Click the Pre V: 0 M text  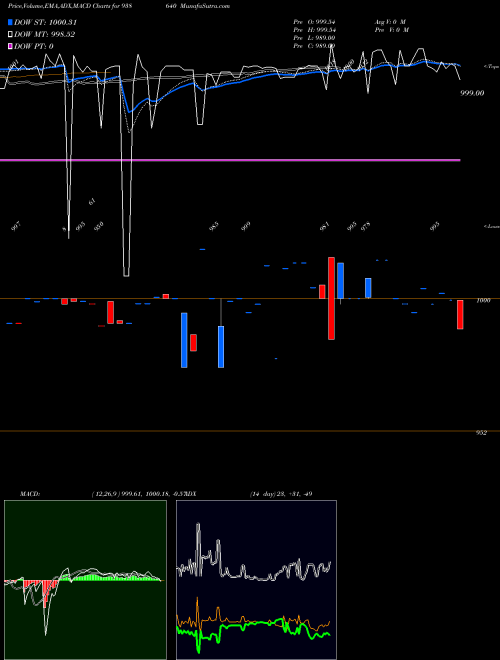(391, 30)
